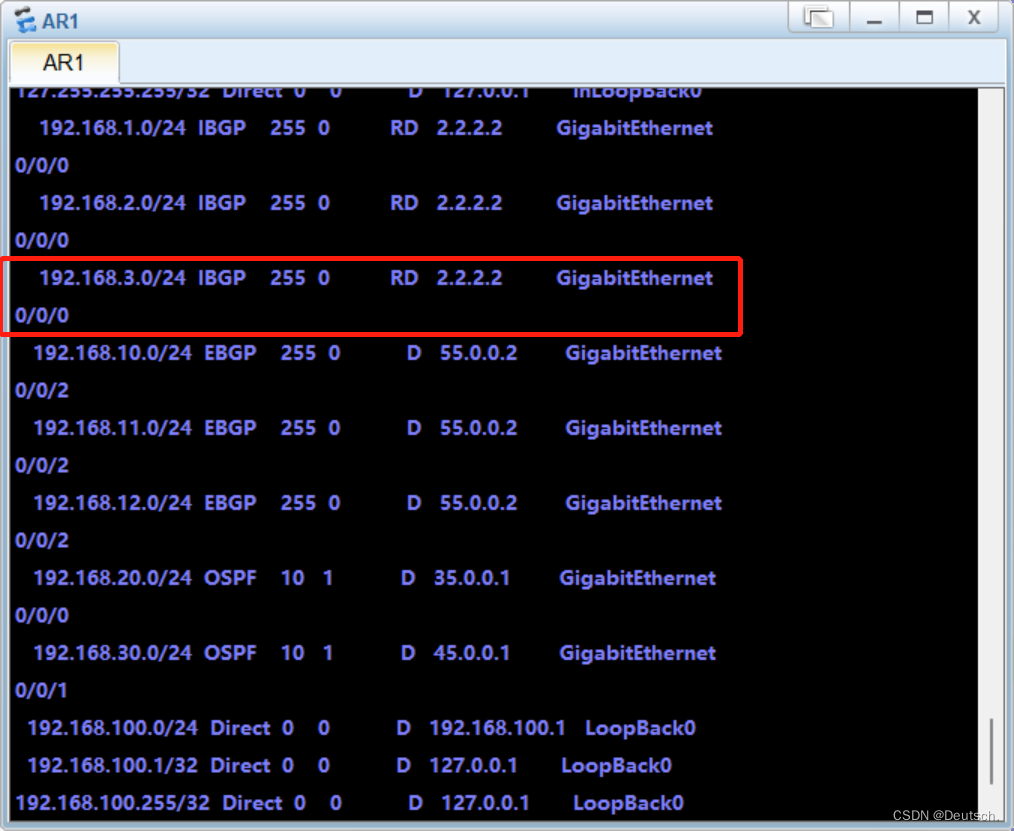Click LoopBack0 interface of 192.168.100.255/32 row

coord(628,803)
